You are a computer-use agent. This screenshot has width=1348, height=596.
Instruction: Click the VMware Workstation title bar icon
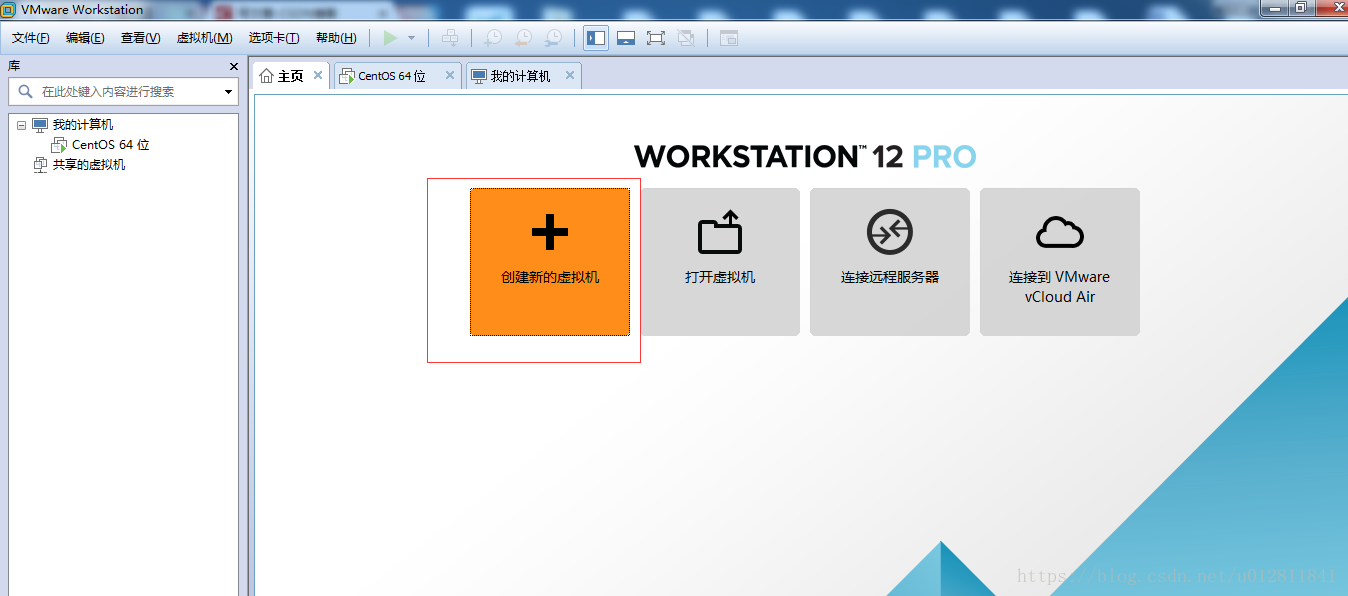pos(9,10)
